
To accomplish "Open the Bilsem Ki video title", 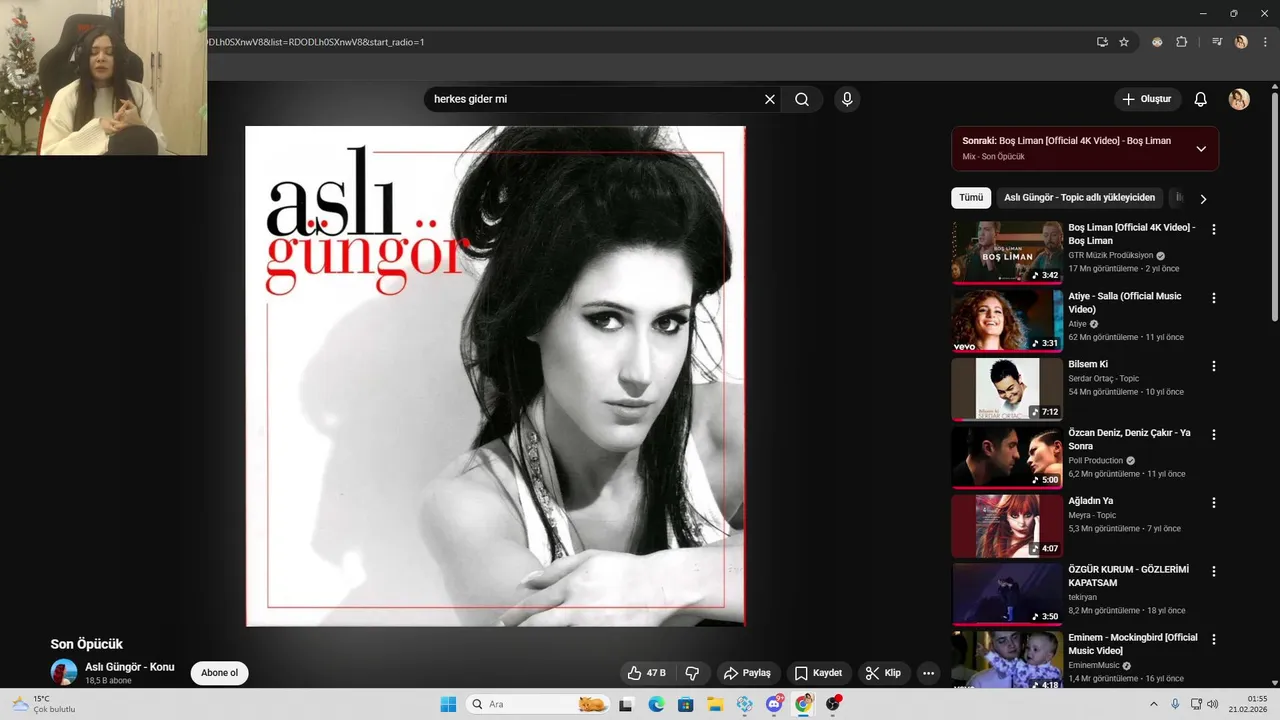I will [x=1088, y=364].
